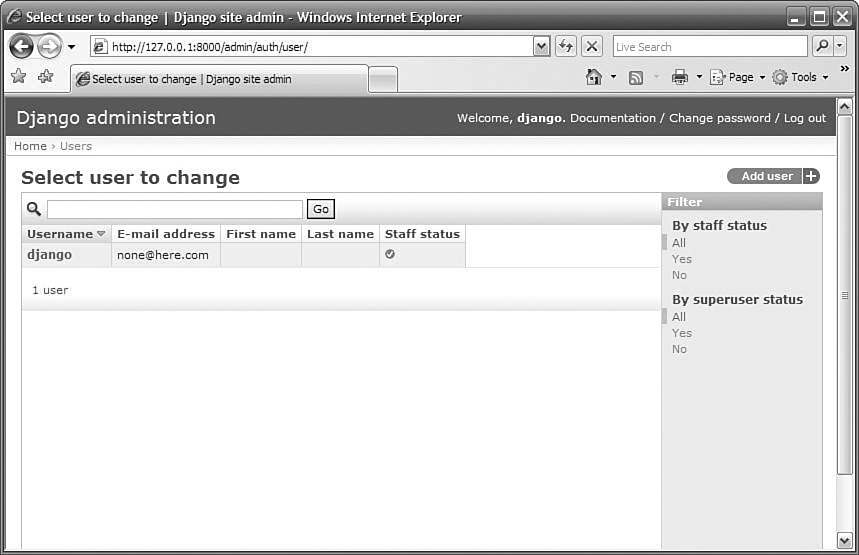
Task: Open the Page menu
Action: tap(737, 77)
